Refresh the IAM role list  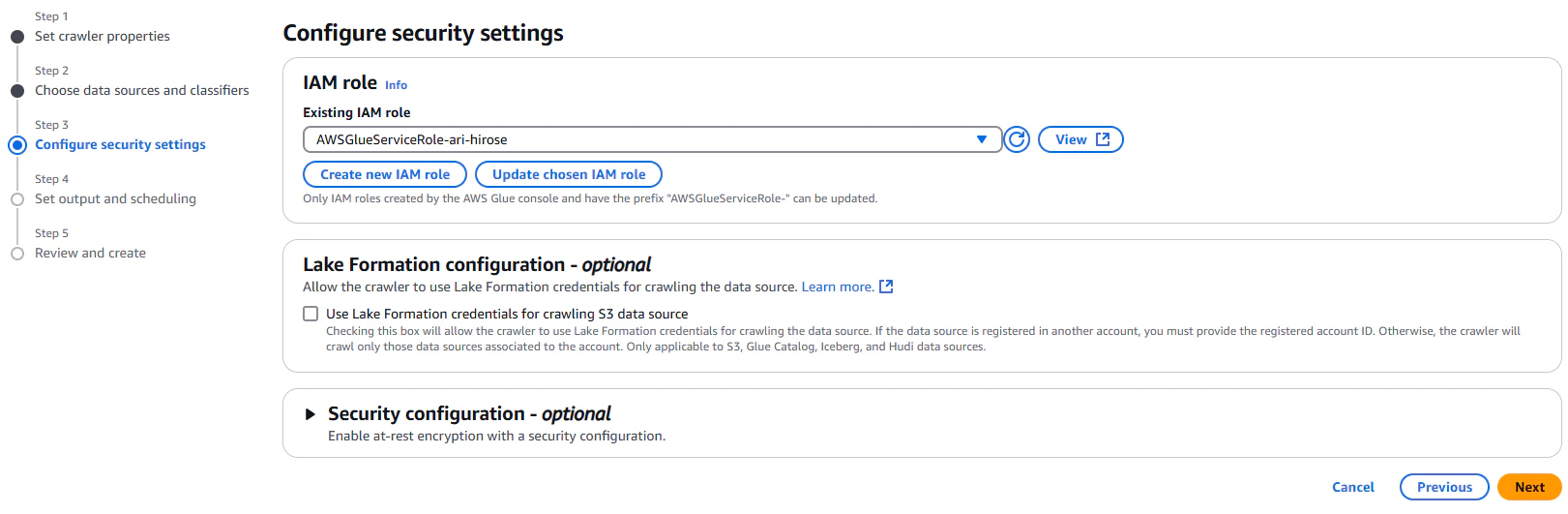(x=1017, y=139)
